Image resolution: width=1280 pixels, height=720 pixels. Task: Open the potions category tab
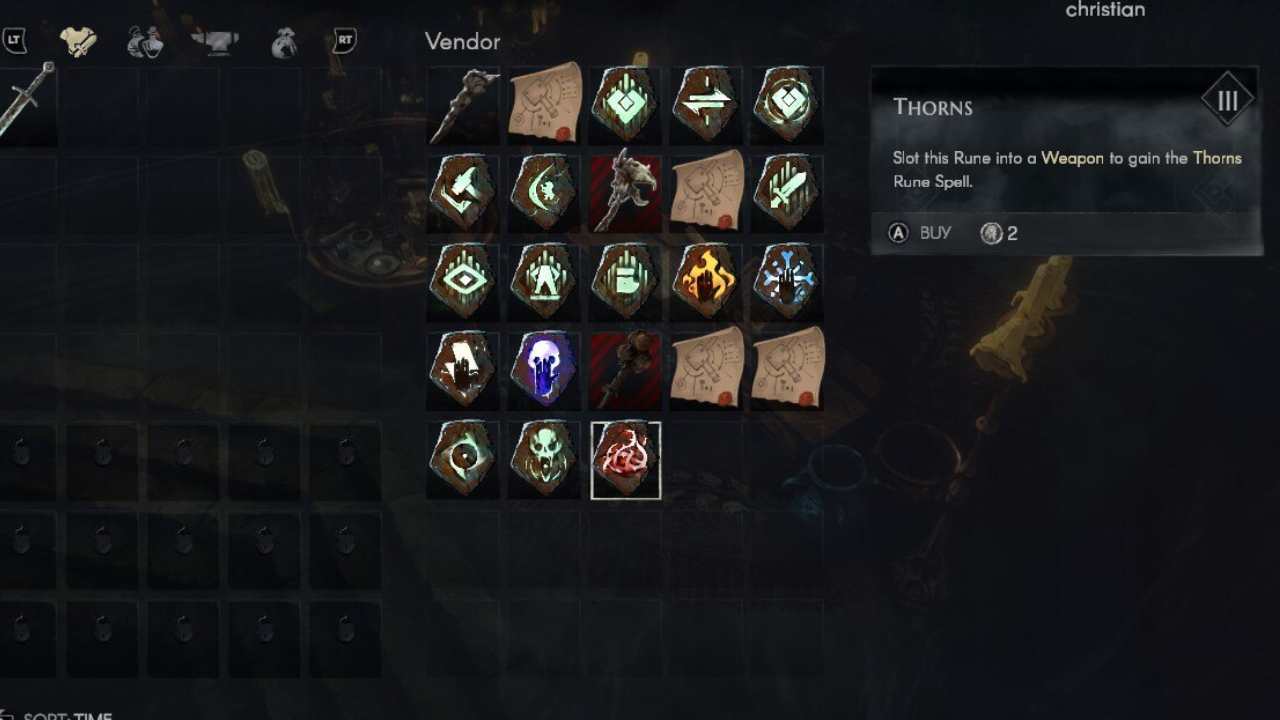click(145, 42)
